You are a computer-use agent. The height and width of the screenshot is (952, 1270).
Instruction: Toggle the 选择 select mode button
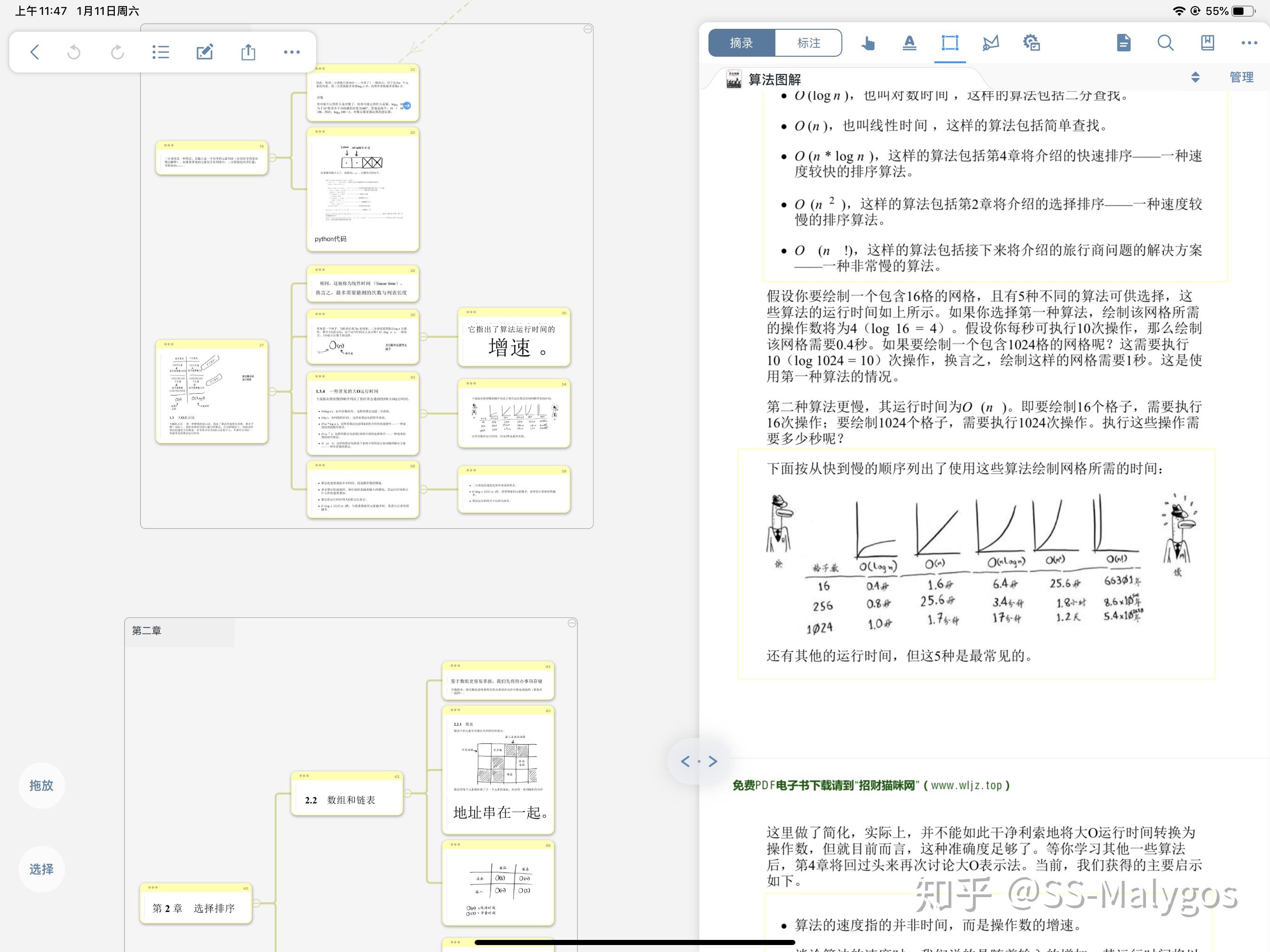(x=41, y=869)
